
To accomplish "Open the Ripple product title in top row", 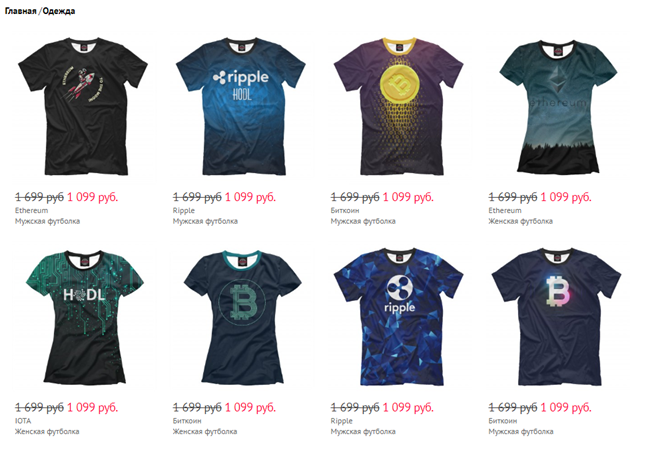I will click(x=184, y=211).
